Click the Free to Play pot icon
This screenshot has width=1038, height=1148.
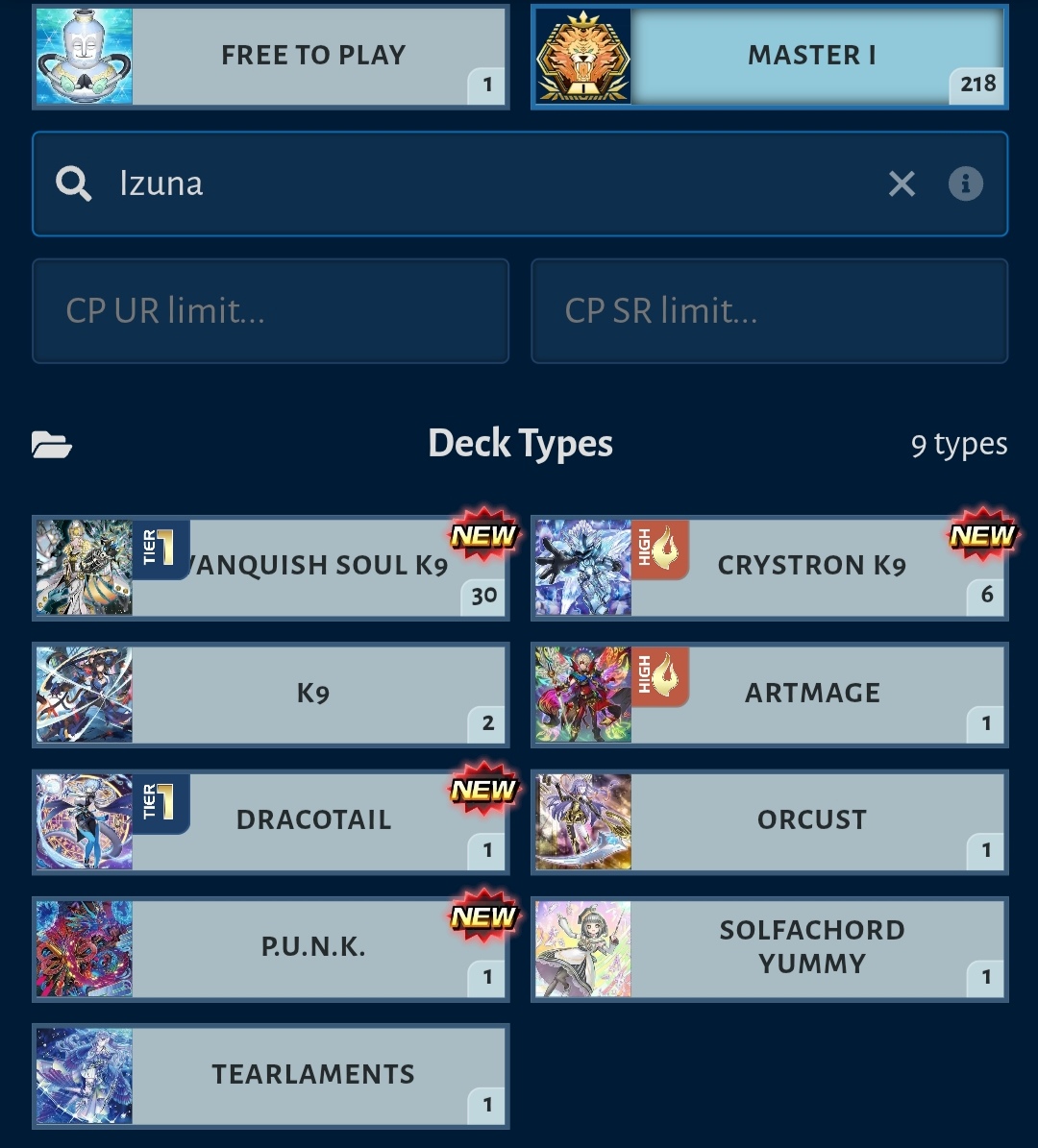85,57
